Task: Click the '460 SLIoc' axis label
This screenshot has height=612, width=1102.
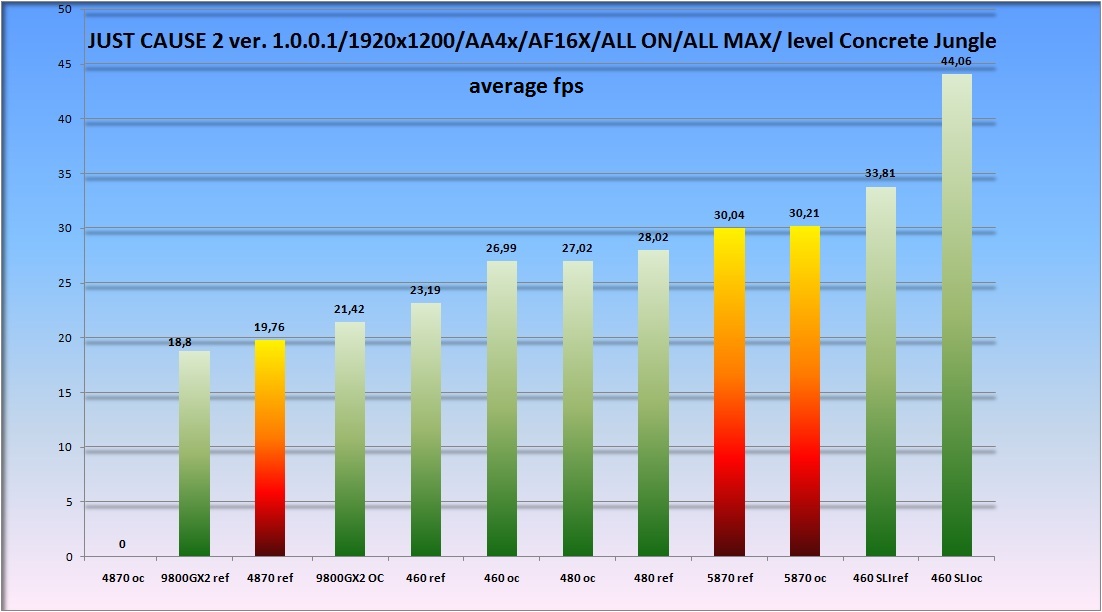Action: pos(957,578)
